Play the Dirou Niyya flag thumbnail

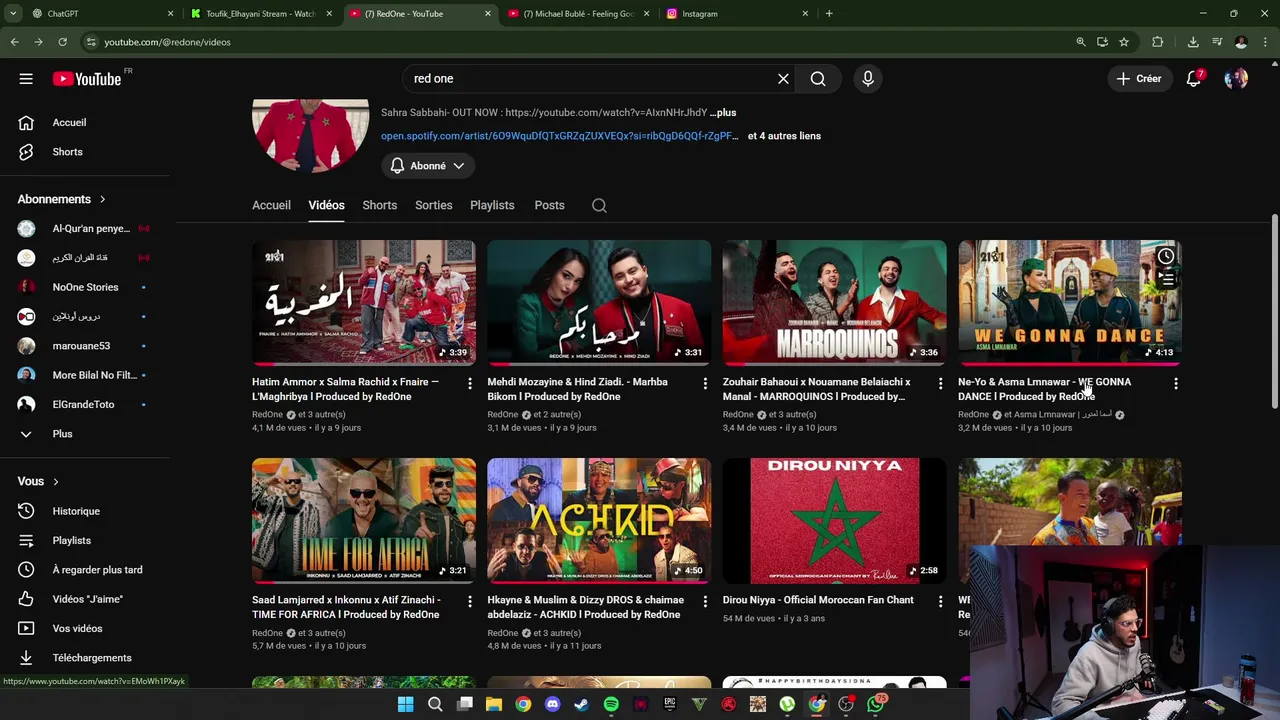(834, 521)
